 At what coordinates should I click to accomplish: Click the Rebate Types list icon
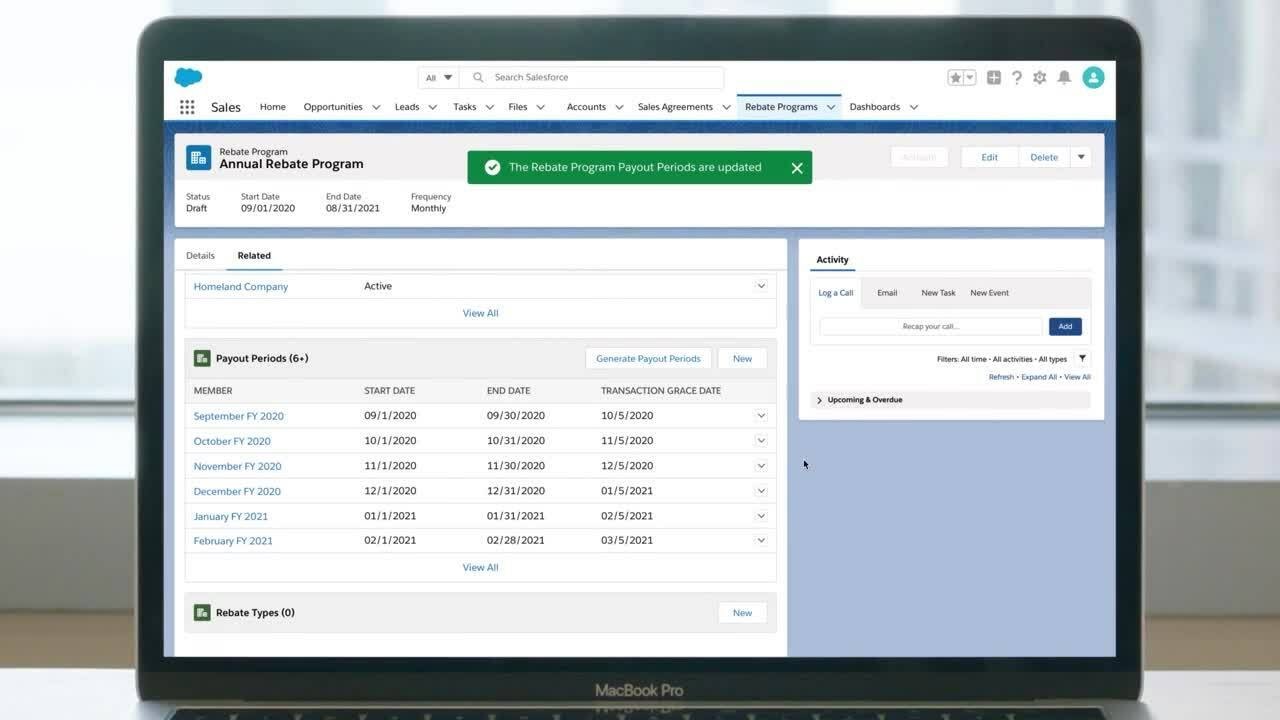(x=202, y=612)
